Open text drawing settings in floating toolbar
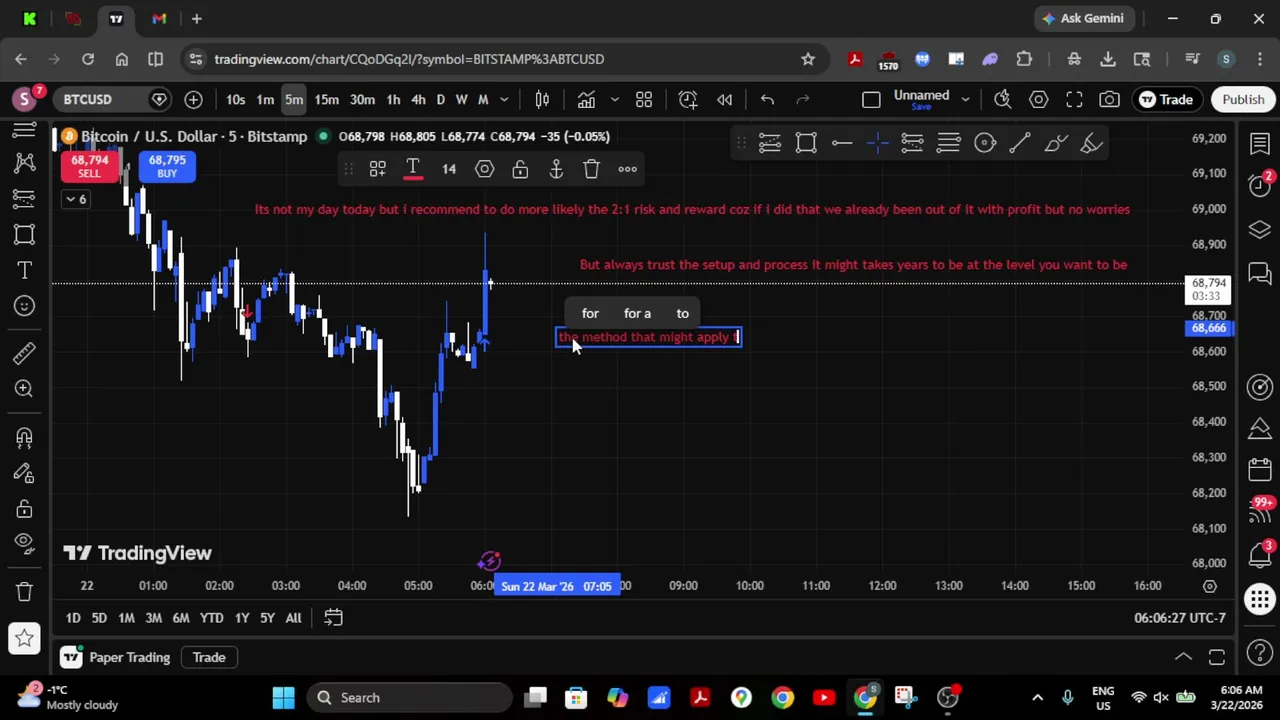The image size is (1280, 720). pyautogui.click(x=485, y=169)
